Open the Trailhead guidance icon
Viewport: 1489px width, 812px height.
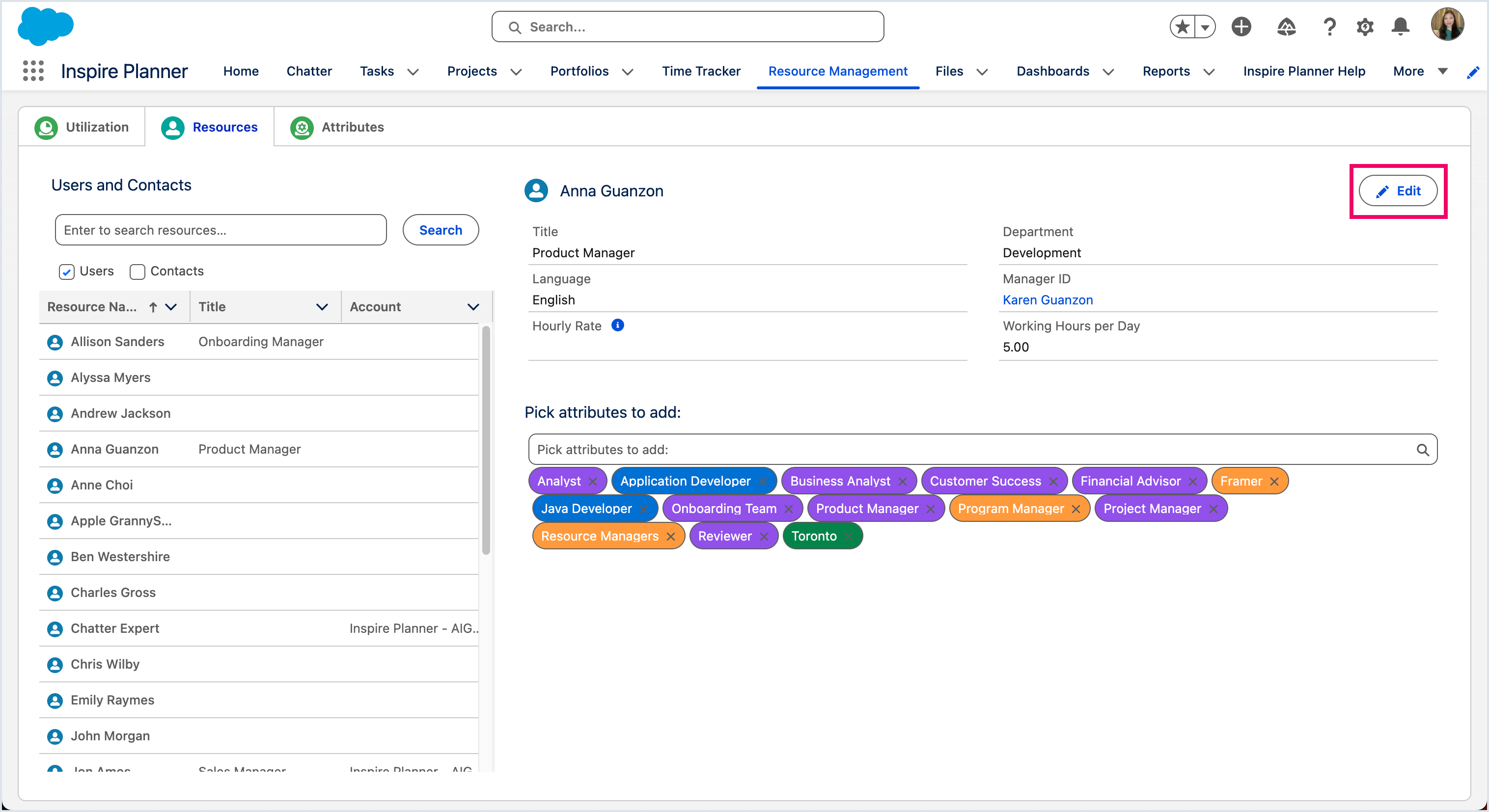[1286, 27]
